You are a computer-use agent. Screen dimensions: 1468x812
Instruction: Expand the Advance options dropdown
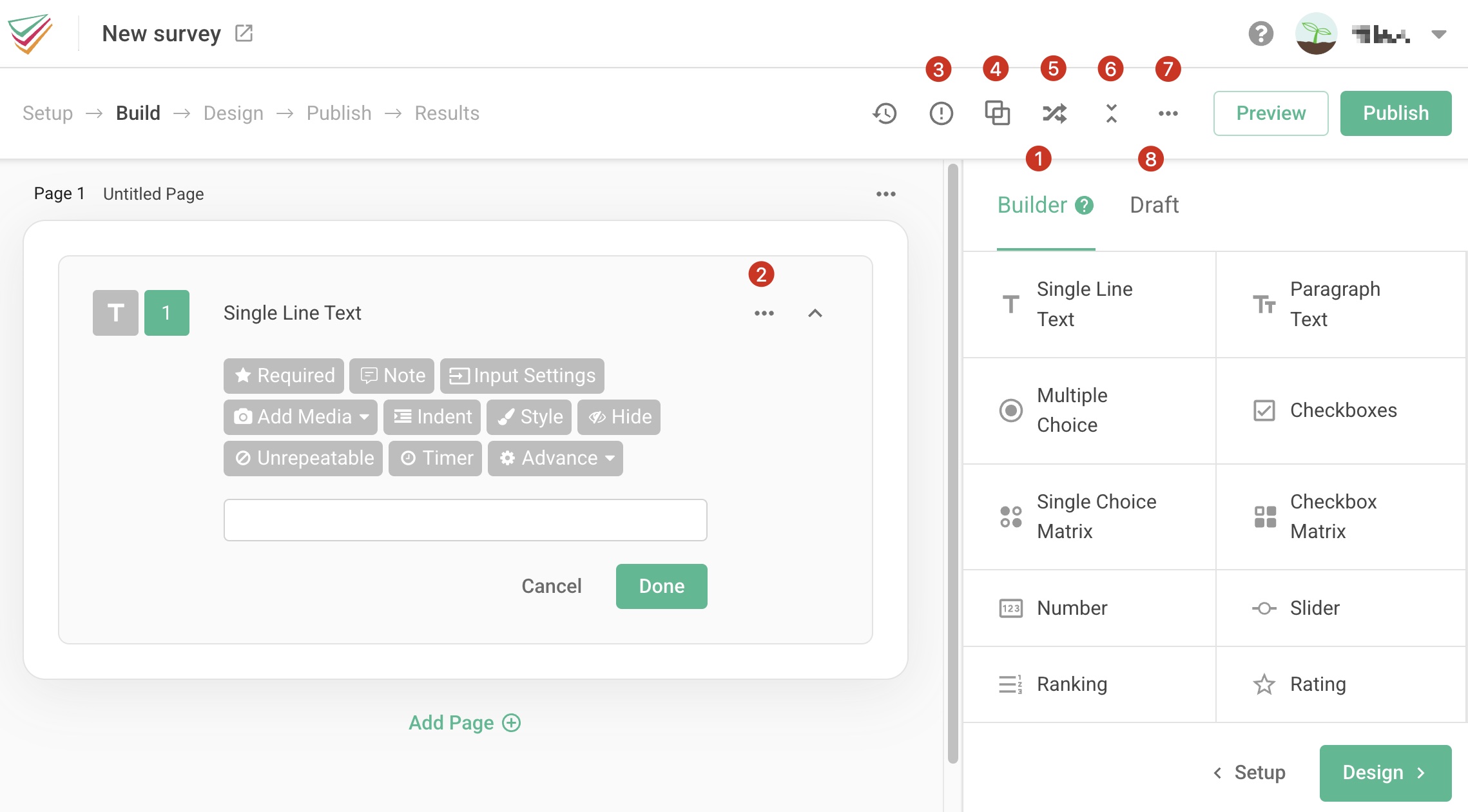tap(555, 458)
